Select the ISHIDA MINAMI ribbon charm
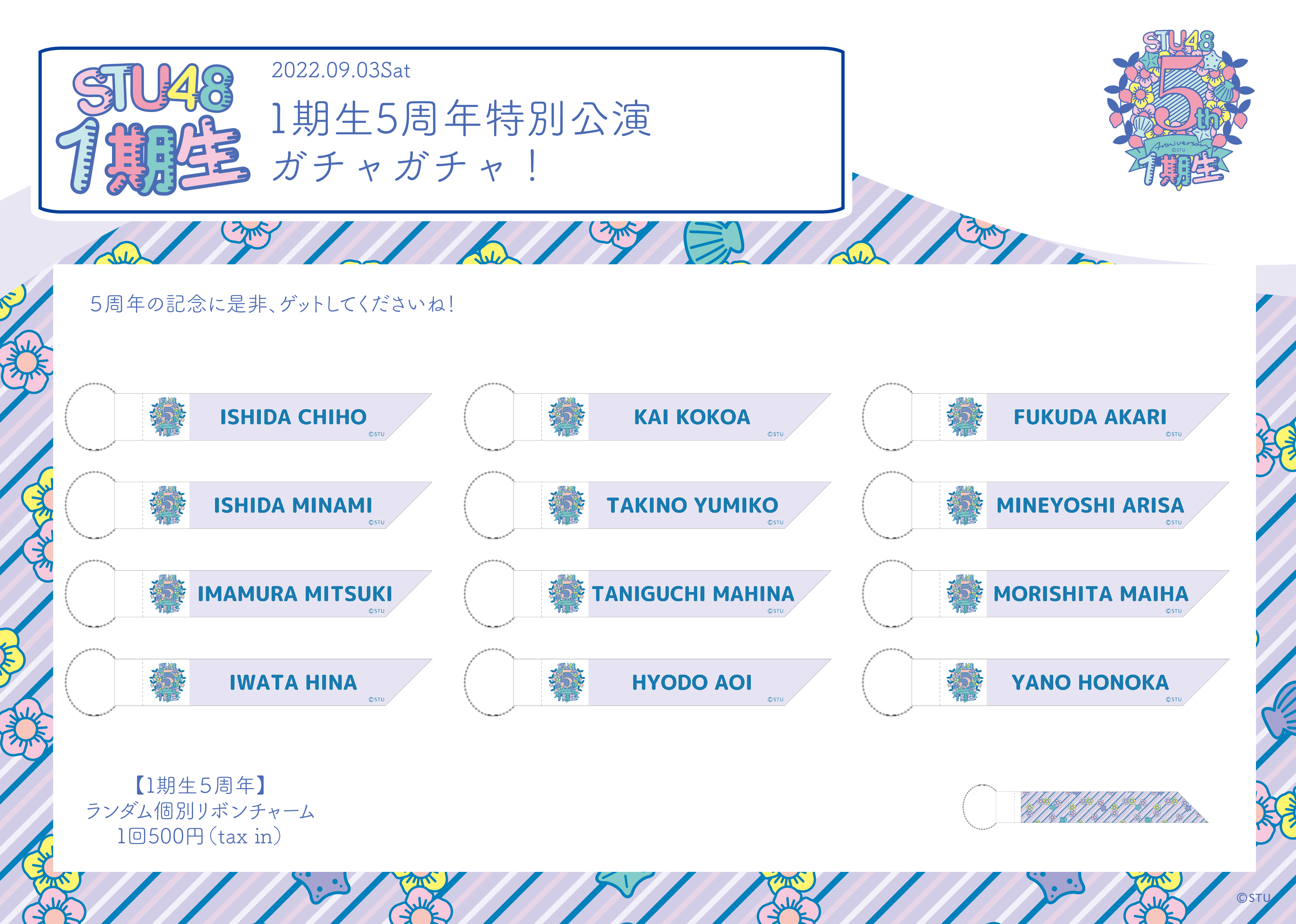Image resolution: width=1296 pixels, height=924 pixels. coord(249,505)
